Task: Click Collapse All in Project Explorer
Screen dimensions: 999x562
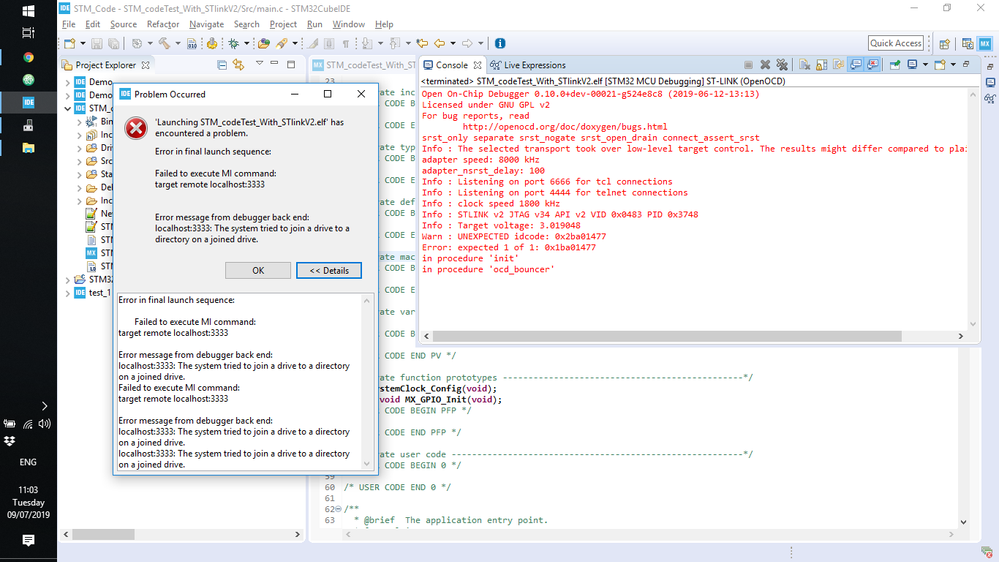Action: (222, 65)
